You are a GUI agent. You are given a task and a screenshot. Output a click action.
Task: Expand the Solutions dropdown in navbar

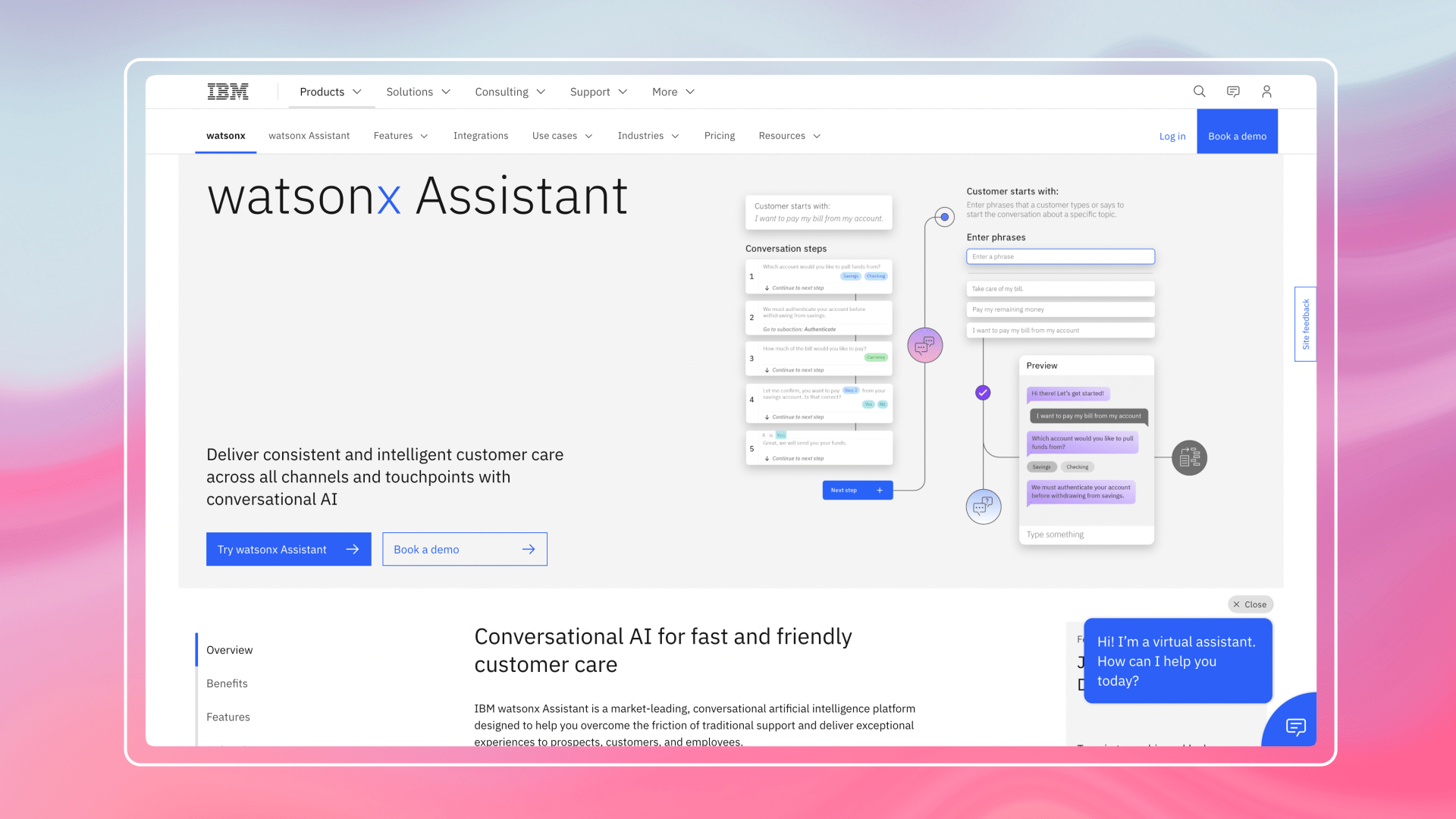pos(418,91)
